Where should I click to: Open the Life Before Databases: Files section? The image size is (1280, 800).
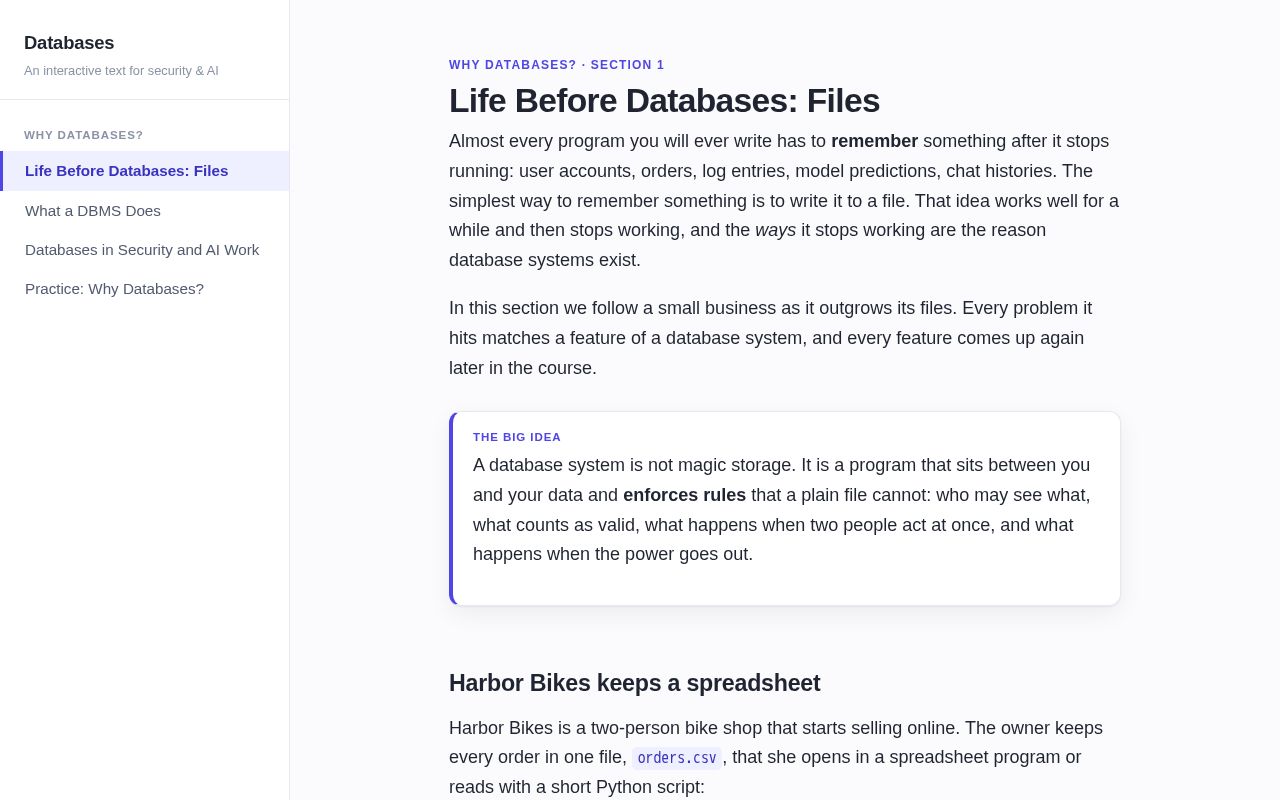coord(145,171)
